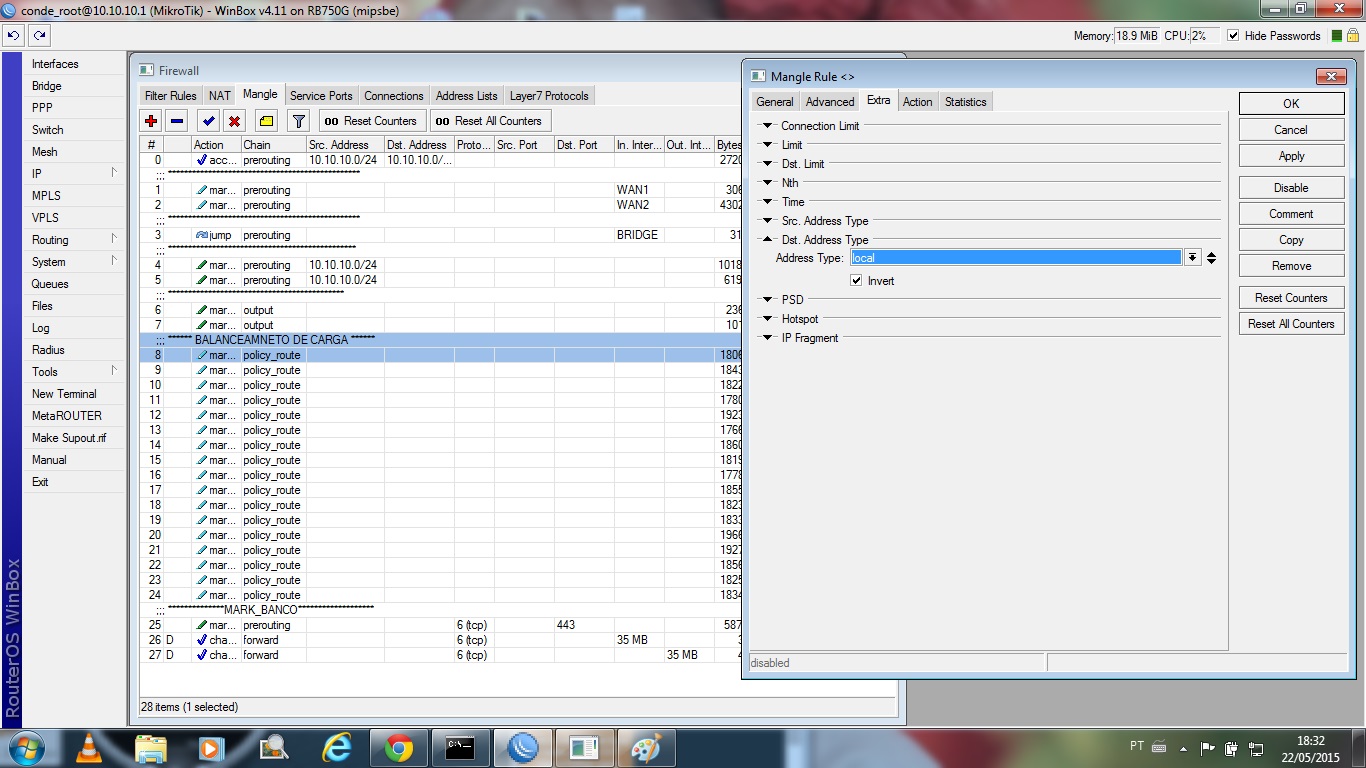The width and height of the screenshot is (1366, 768).
Task: Launch VLC media player from taskbar
Action: pyautogui.click(x=89, y=748)
